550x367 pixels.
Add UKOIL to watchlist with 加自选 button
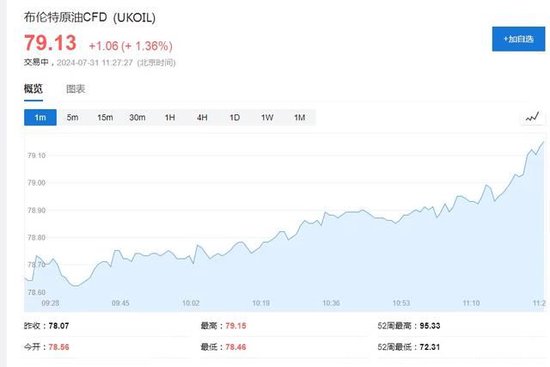coord(518,39)
